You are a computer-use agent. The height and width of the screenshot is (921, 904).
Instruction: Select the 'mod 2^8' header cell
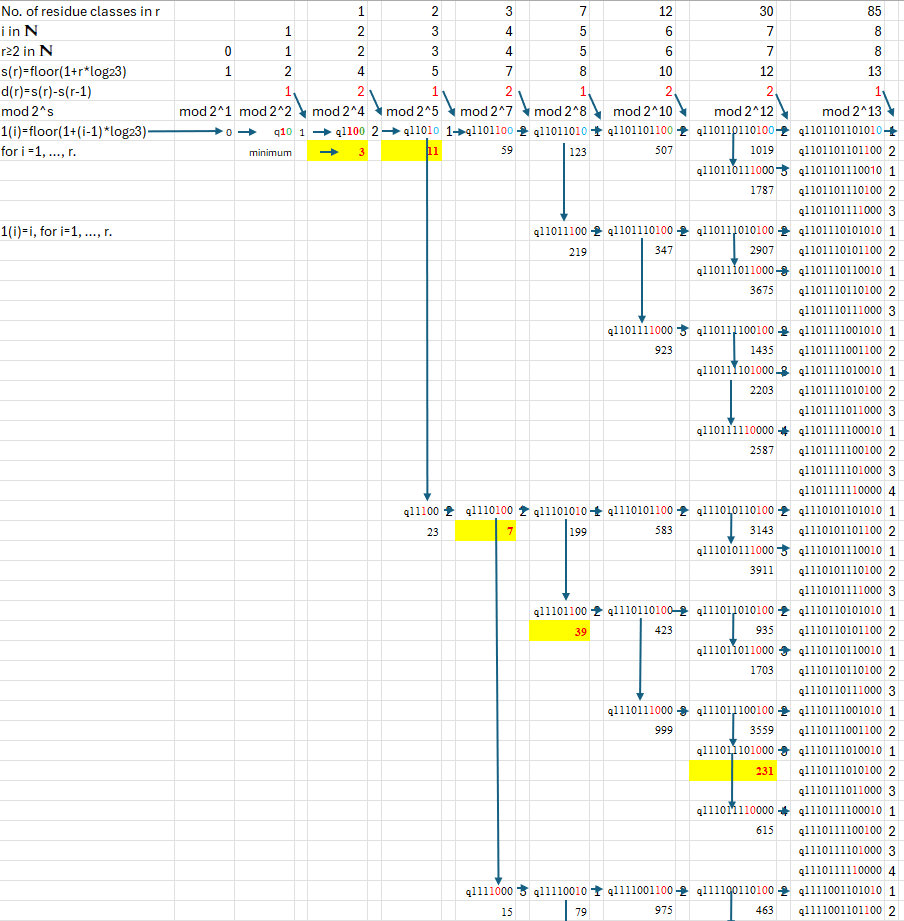click(x=560, y=112)
